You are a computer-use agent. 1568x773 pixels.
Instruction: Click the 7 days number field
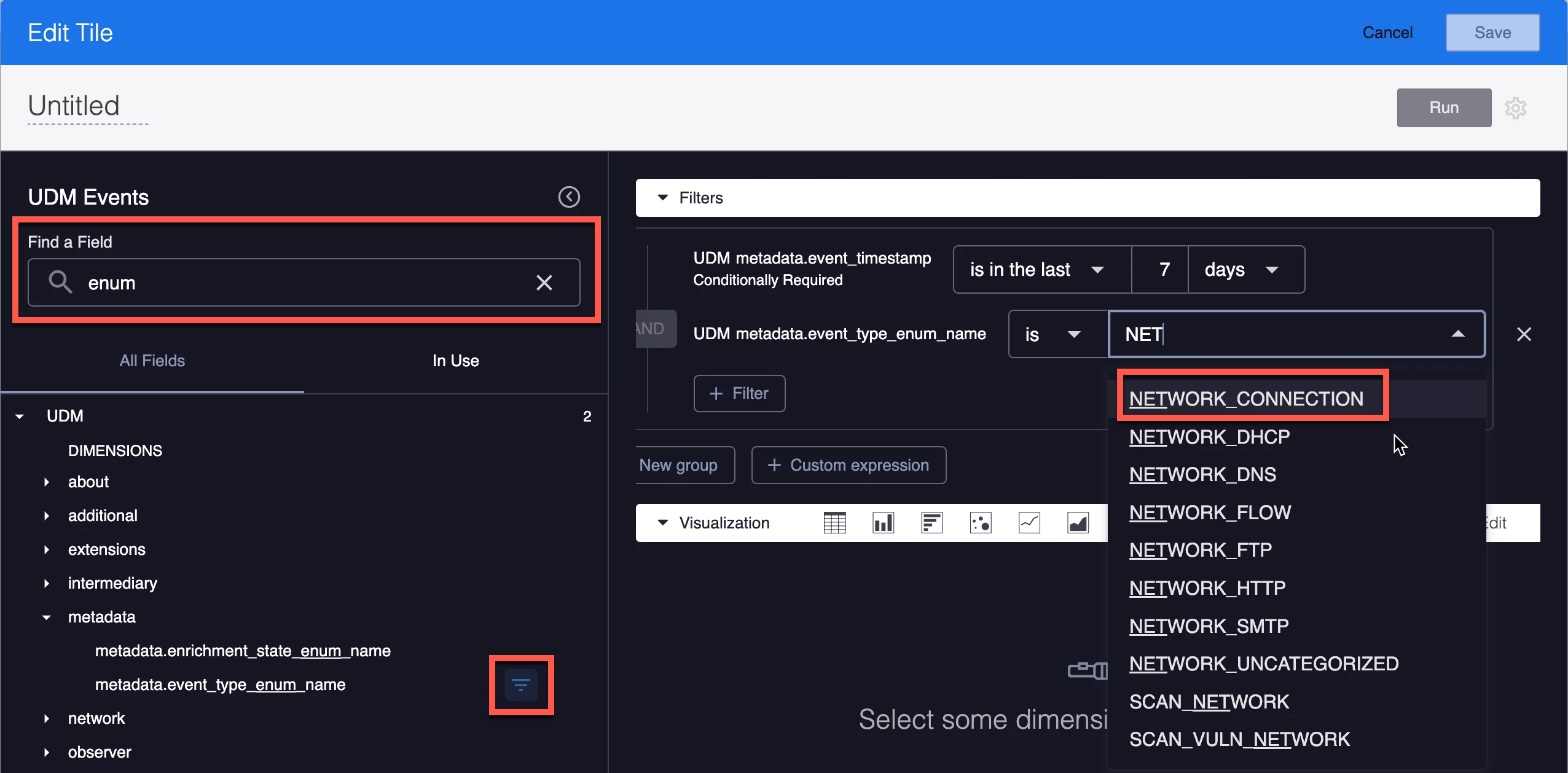click(x=1160, y=270)
